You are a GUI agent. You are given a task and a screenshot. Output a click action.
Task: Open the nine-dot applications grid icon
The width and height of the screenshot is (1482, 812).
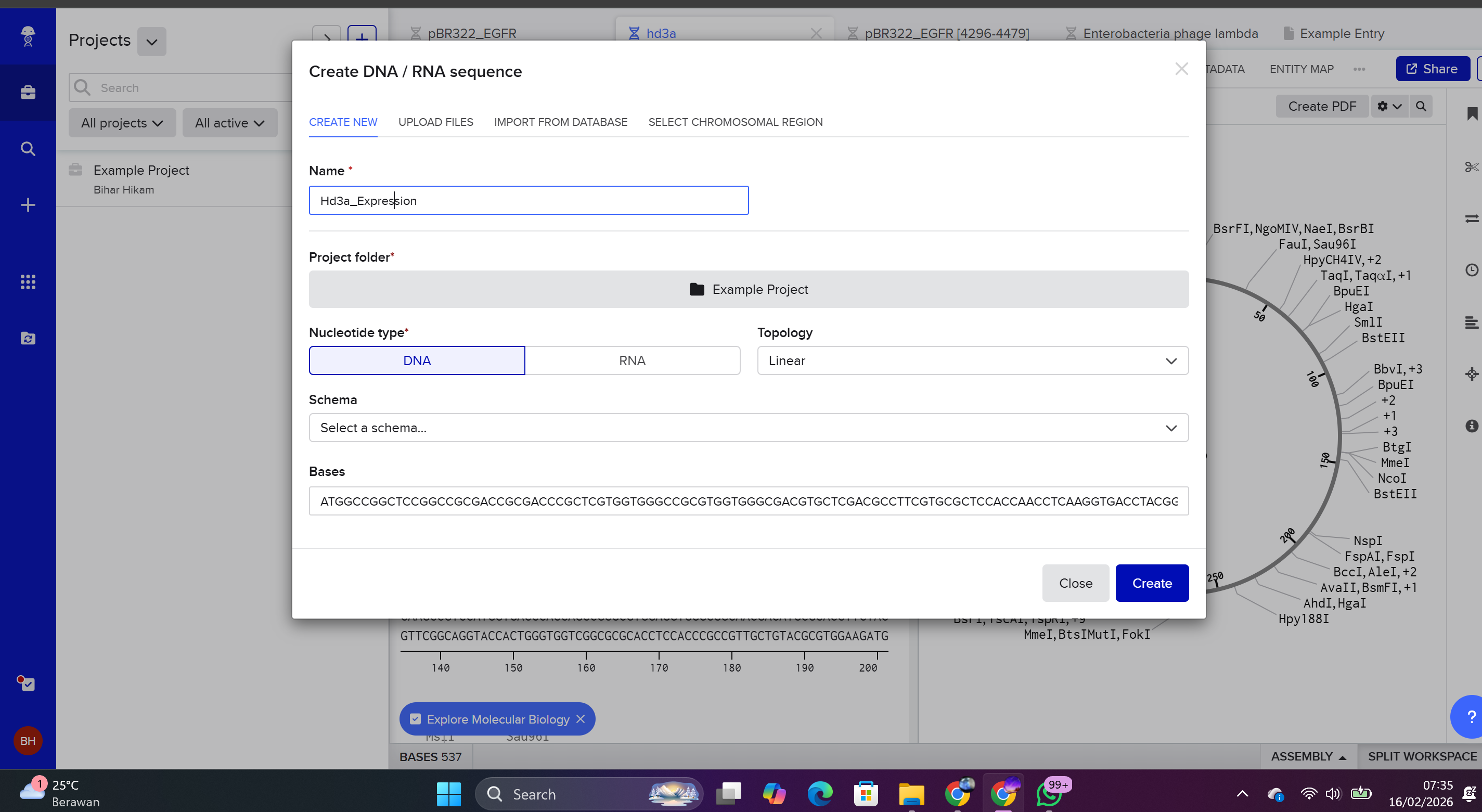click(28, 282)
